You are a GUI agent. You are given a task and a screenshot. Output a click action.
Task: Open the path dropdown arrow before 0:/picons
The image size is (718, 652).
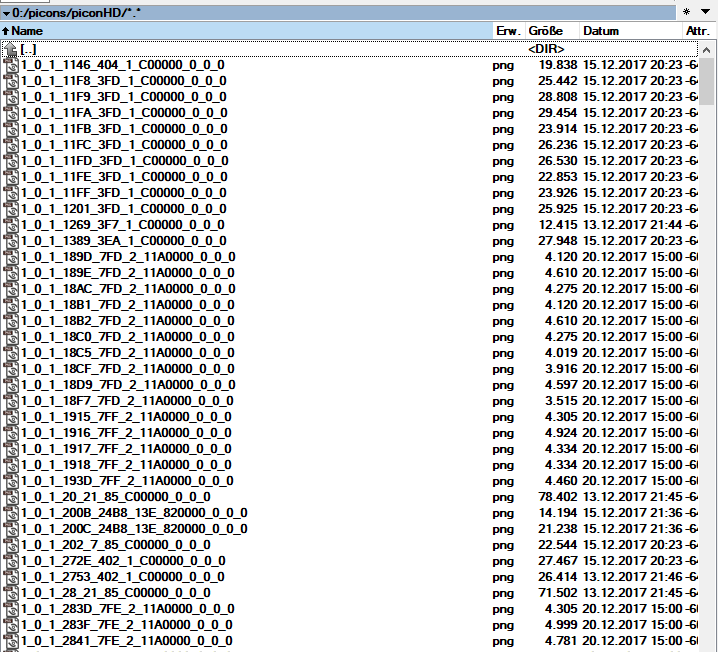(x=6, y=12)
